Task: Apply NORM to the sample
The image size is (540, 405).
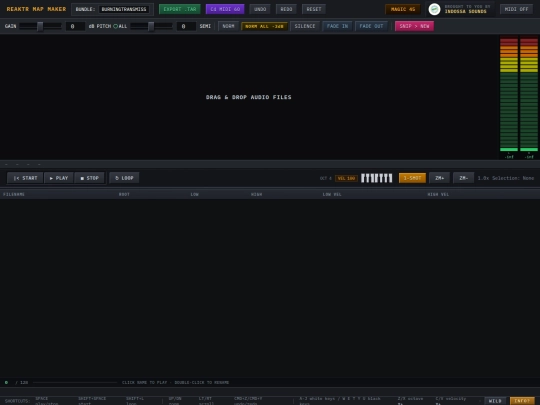Action: click(228, 26)
